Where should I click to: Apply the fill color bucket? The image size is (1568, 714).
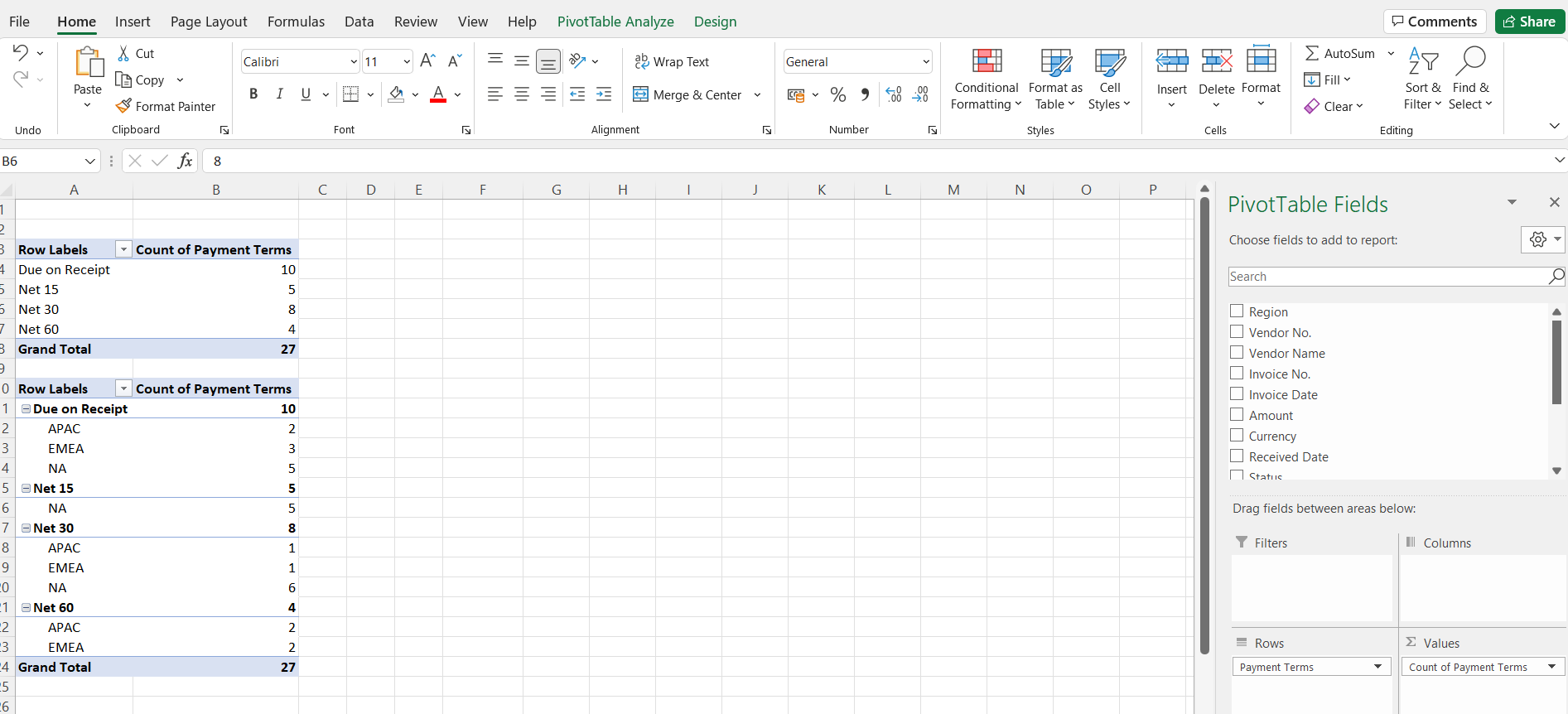pos(397,94)
